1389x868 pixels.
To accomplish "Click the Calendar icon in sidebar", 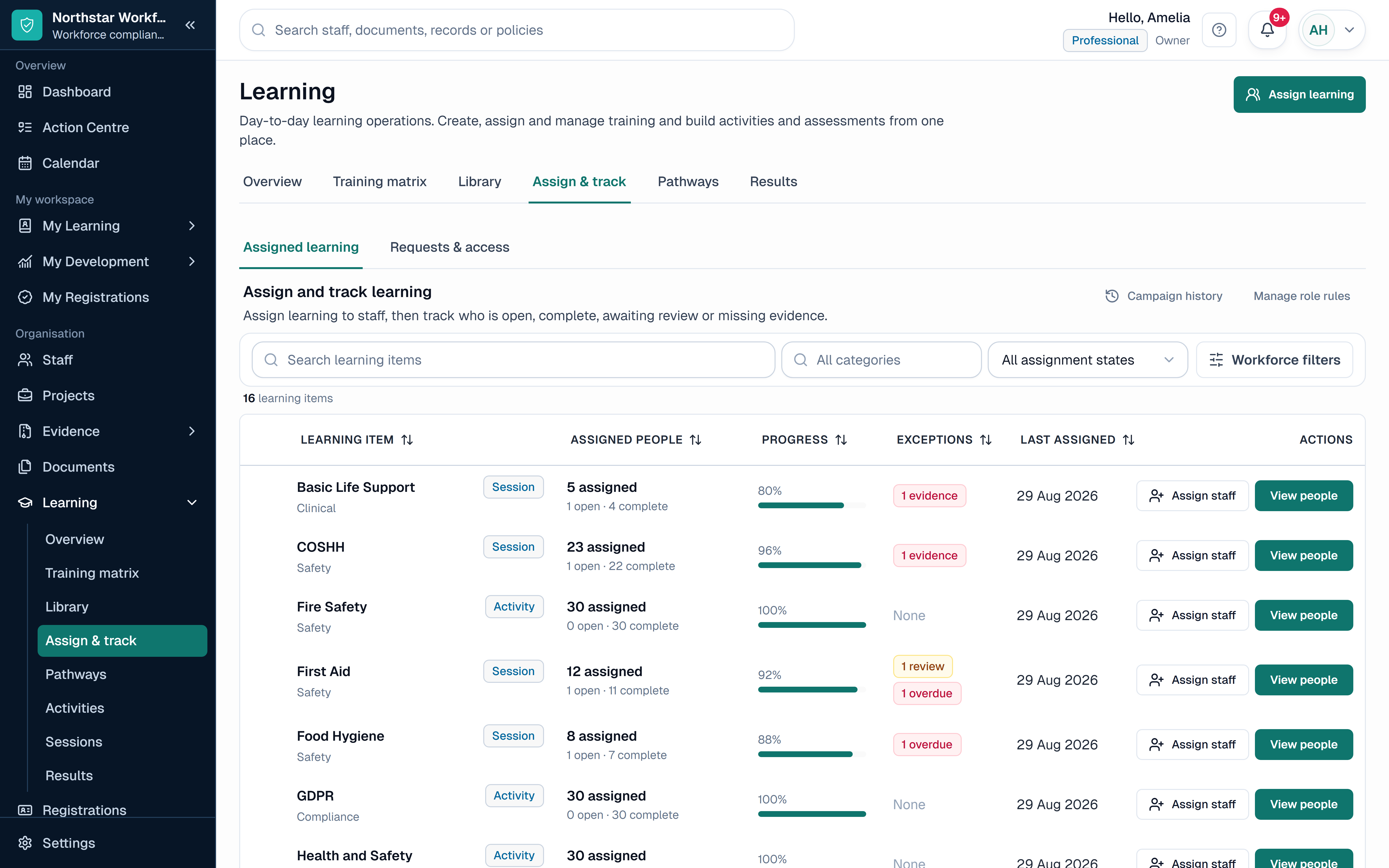I will coord(25,163).
